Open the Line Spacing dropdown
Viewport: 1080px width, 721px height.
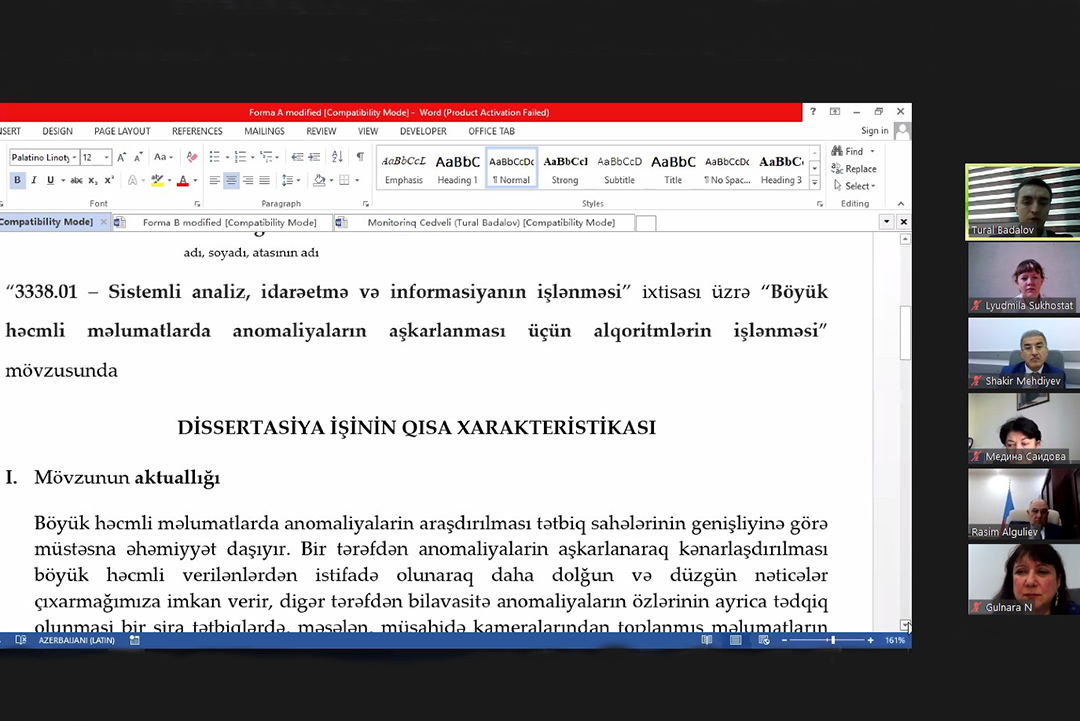click(x=291, y=180)
